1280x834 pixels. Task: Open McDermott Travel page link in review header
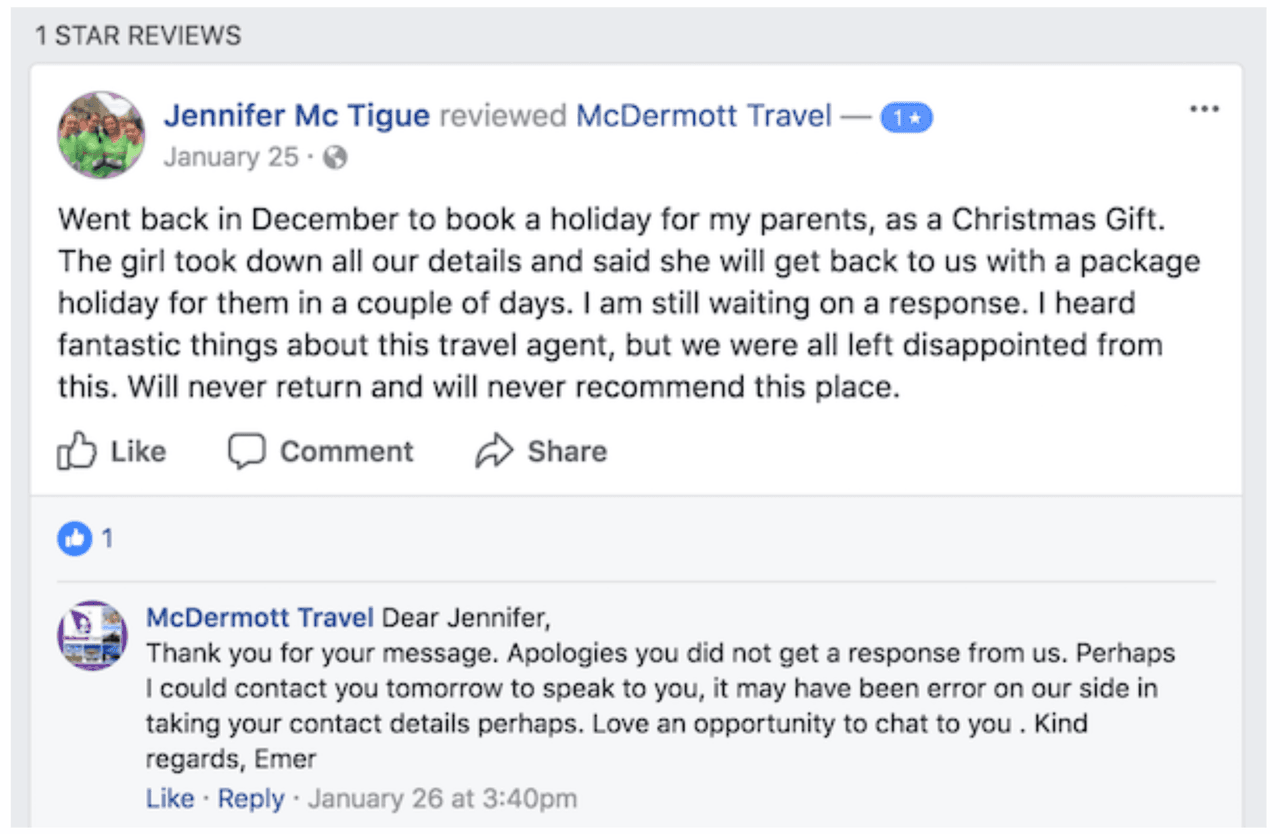point(704,116)
